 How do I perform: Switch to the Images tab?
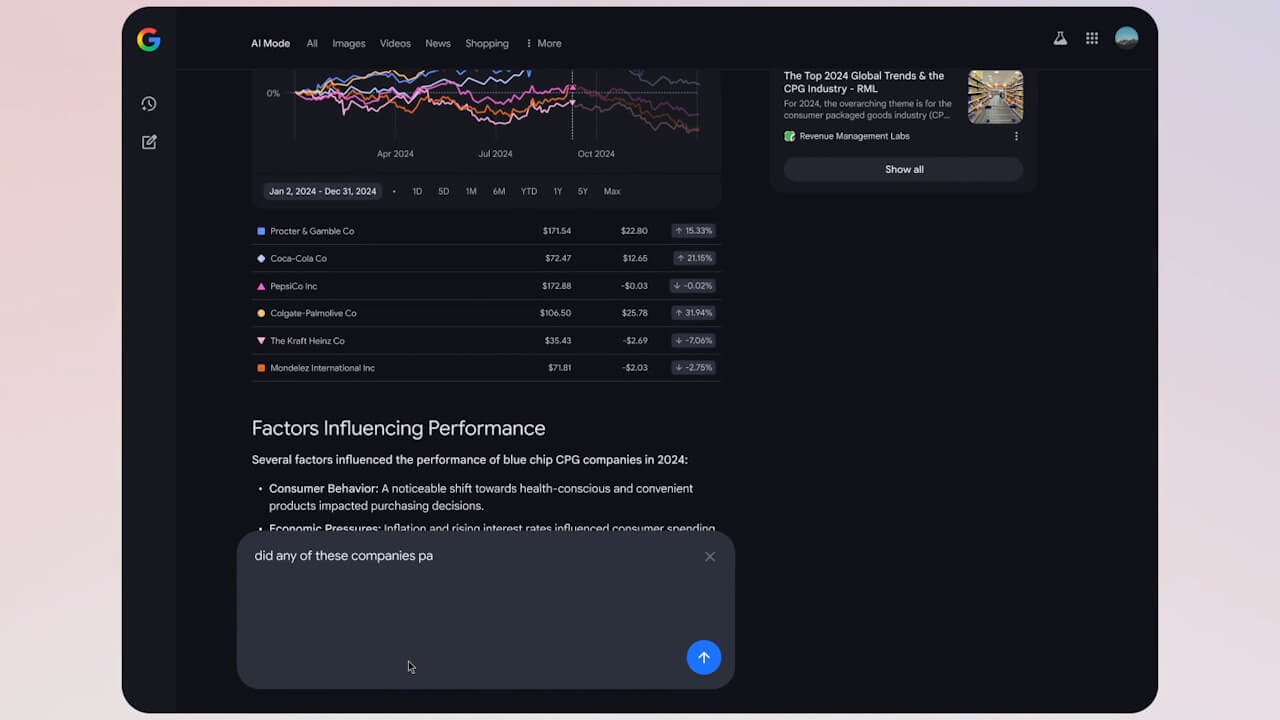point(349,44)
